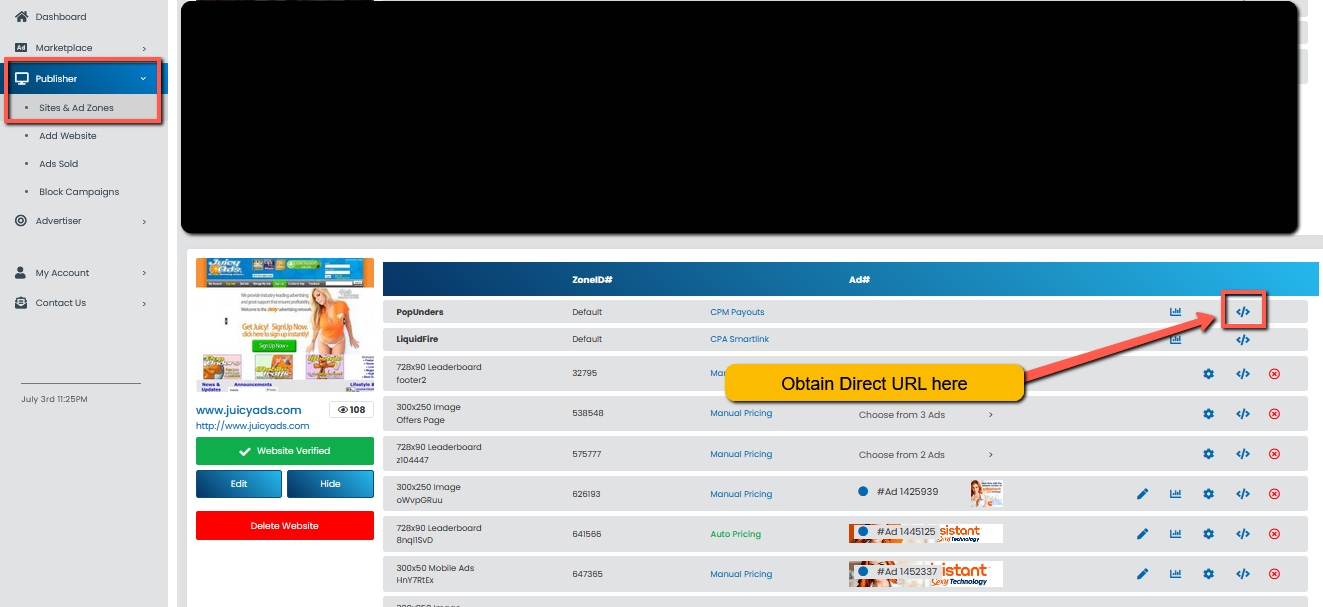Image resolution: width=1323 pixels, height=607 pixels.
Task: Get ad code for zone 538548
Action: pos(1243,414)
